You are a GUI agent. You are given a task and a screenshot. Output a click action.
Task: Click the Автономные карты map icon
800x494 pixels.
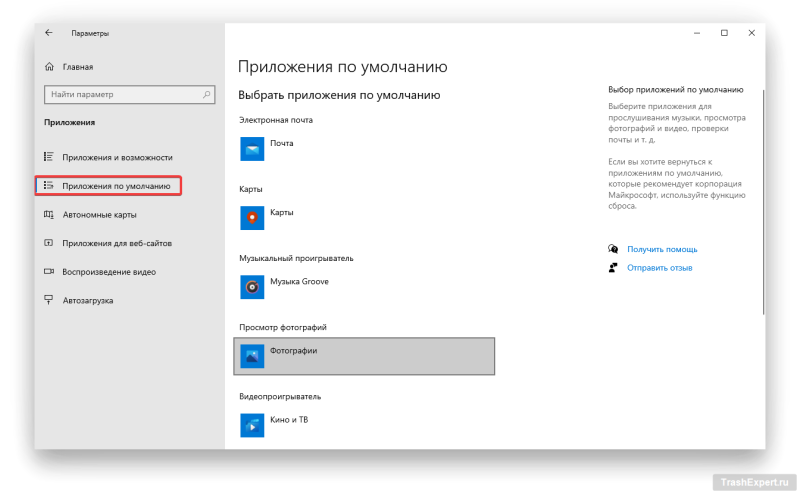[48, 214]
